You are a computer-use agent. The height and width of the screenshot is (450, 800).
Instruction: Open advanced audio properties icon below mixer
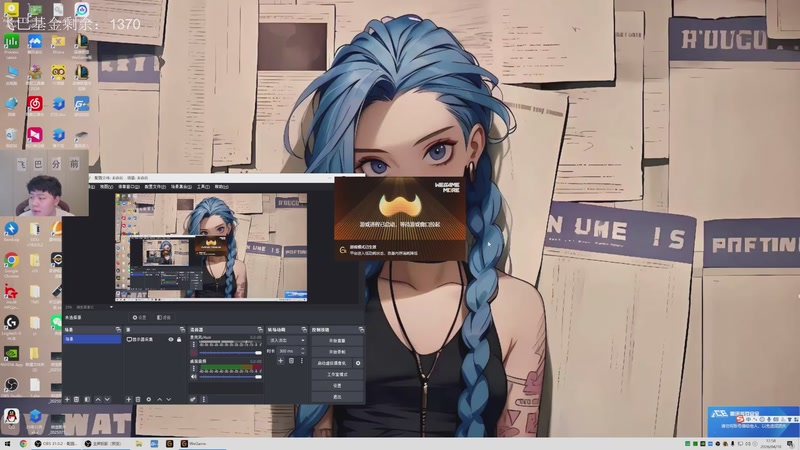point(193,399)
